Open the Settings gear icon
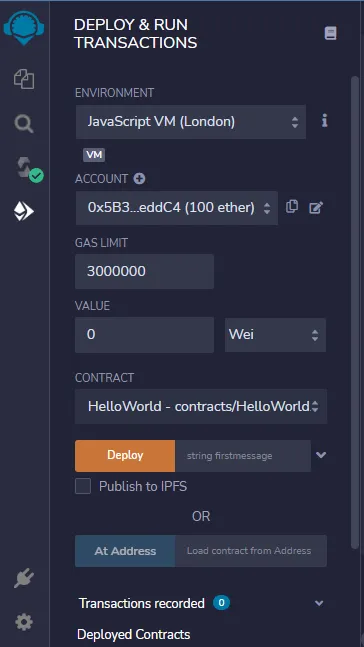The height and width of the screenshot is (647, 364). pos(24,621)
